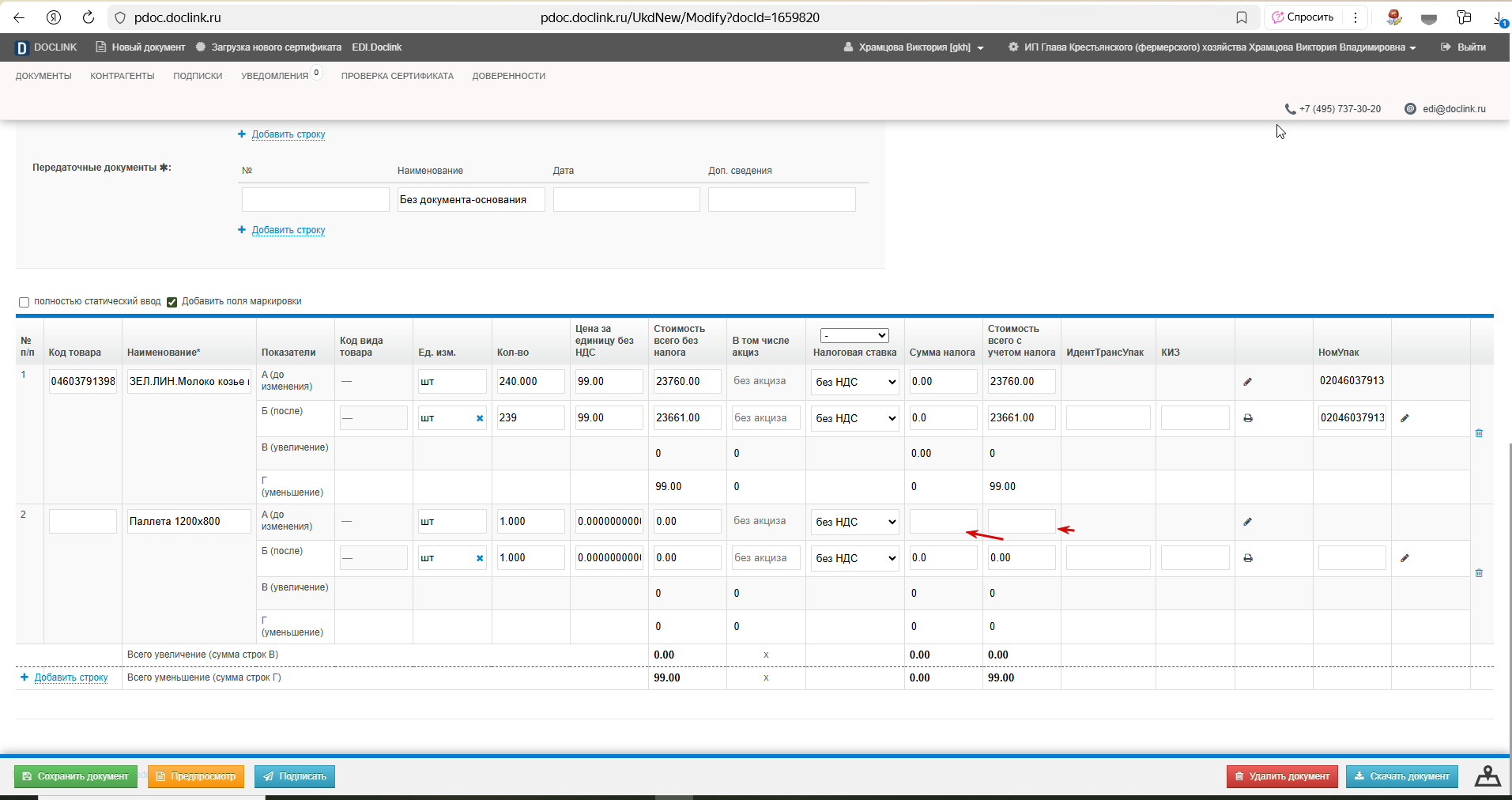The height and width of the screenshot is (800, 1512).
Task: Click the DOCLINK logo in the header
Action: point(46,47)
